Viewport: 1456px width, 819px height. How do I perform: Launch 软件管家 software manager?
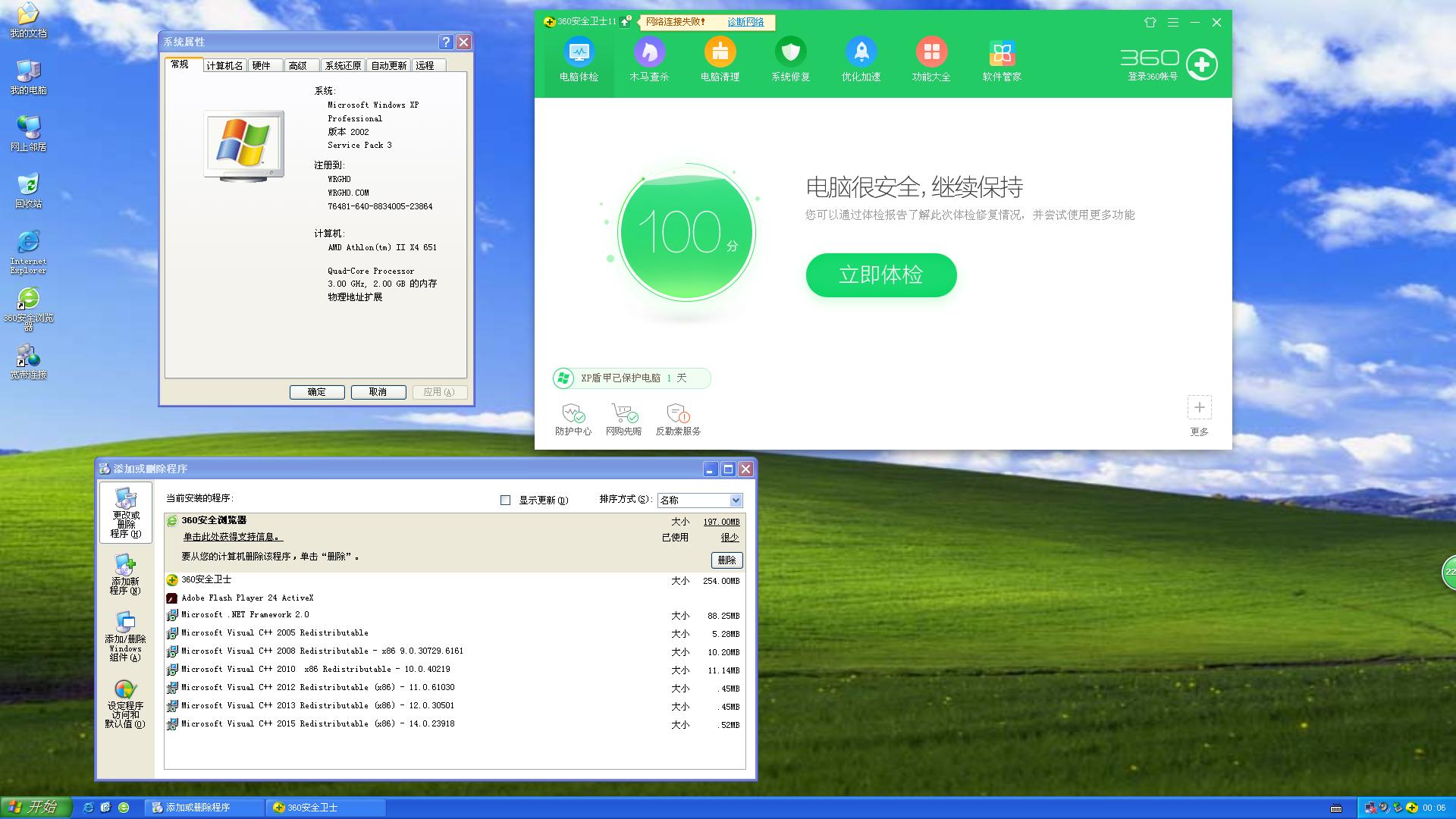pyautogui.click(x=1002, y=61)
